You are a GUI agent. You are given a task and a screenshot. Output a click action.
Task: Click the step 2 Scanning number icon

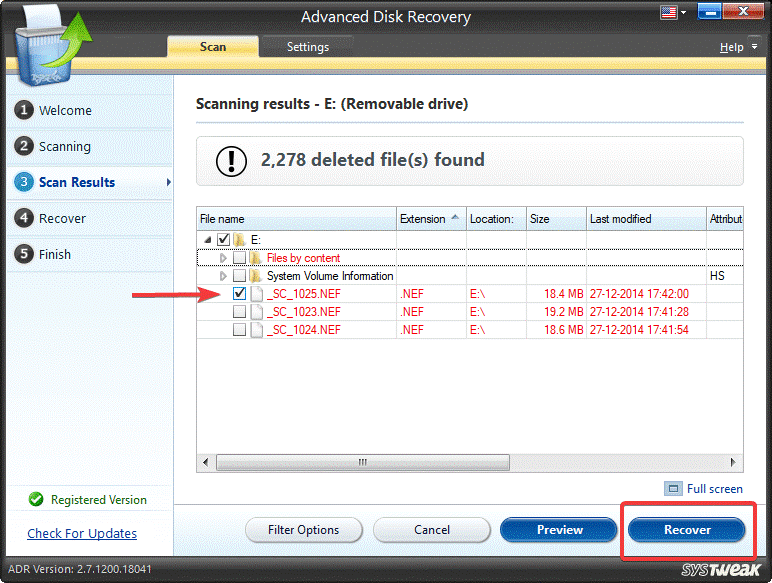click(24, 146)
